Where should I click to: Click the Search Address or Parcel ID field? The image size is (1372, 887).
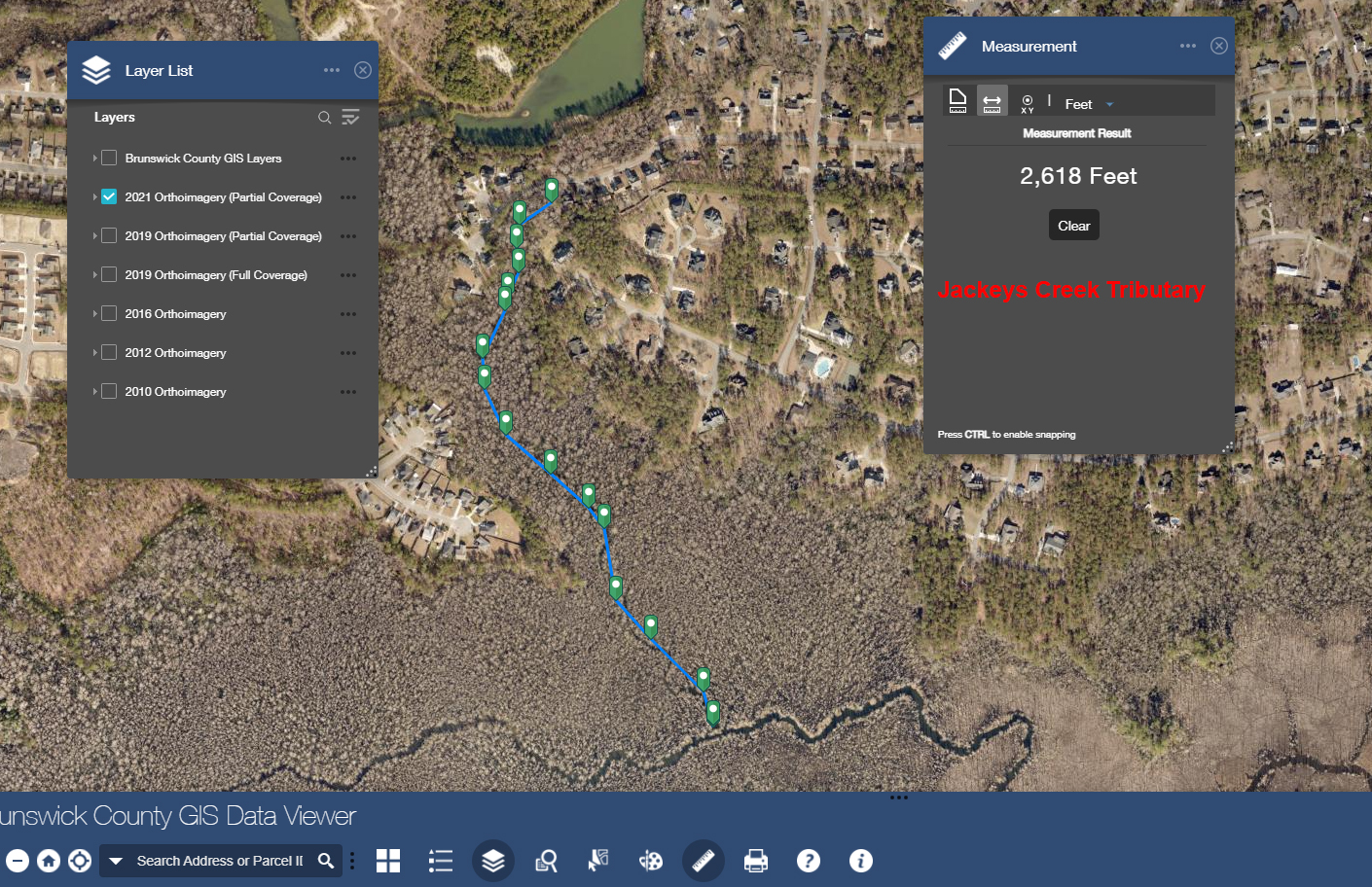[220, 861]
